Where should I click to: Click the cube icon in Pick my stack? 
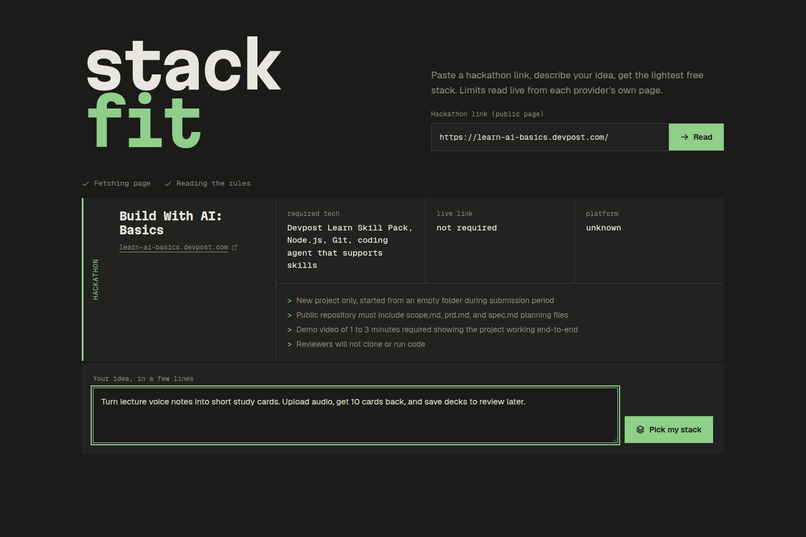click(640, 430)
